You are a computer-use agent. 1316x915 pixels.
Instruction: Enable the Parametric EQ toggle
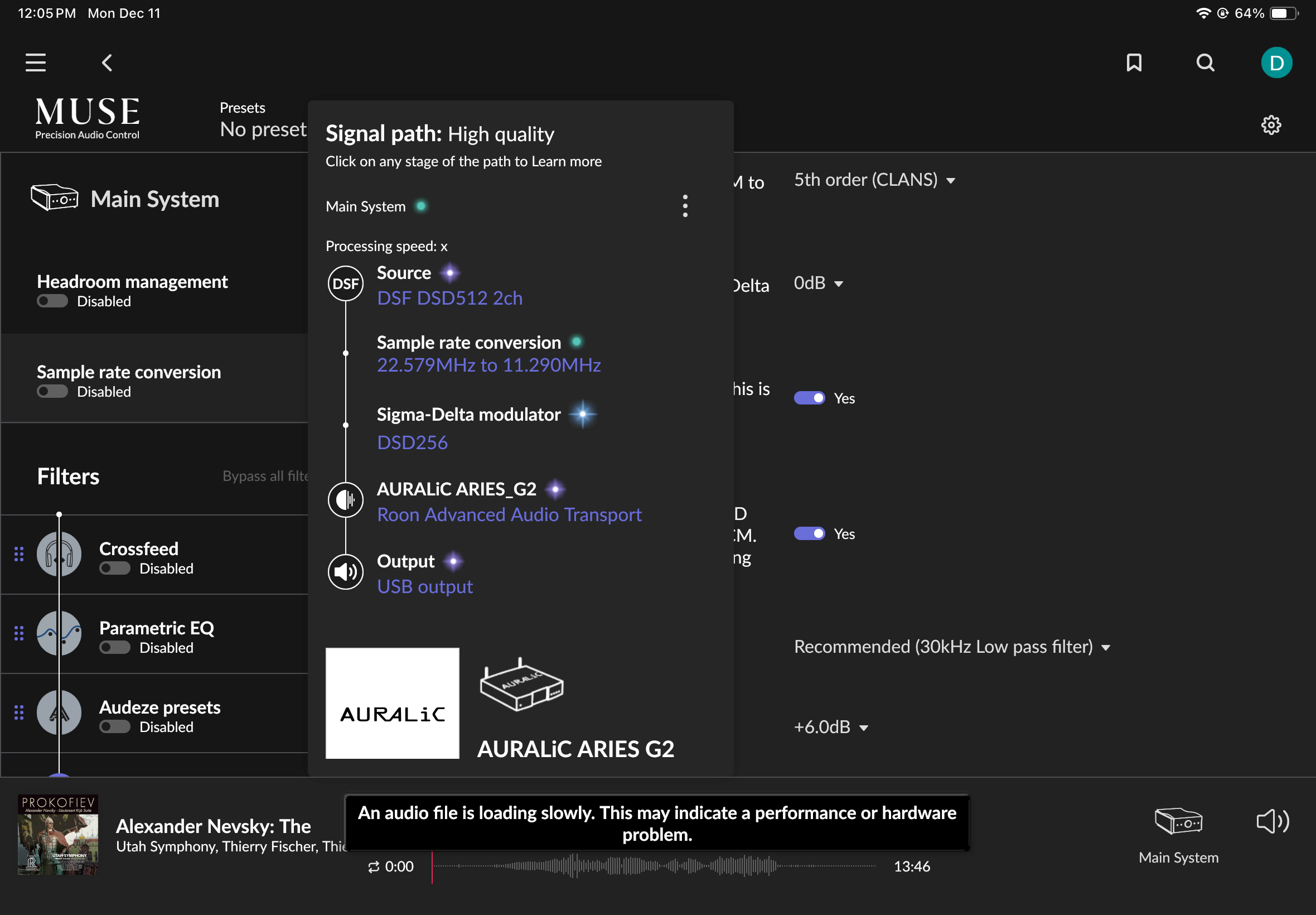(114, 647)
